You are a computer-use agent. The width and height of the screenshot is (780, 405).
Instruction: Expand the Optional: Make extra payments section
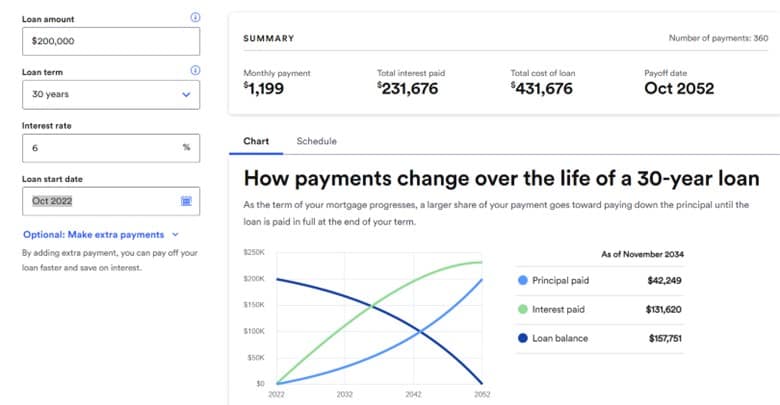(x=93, y=234)
